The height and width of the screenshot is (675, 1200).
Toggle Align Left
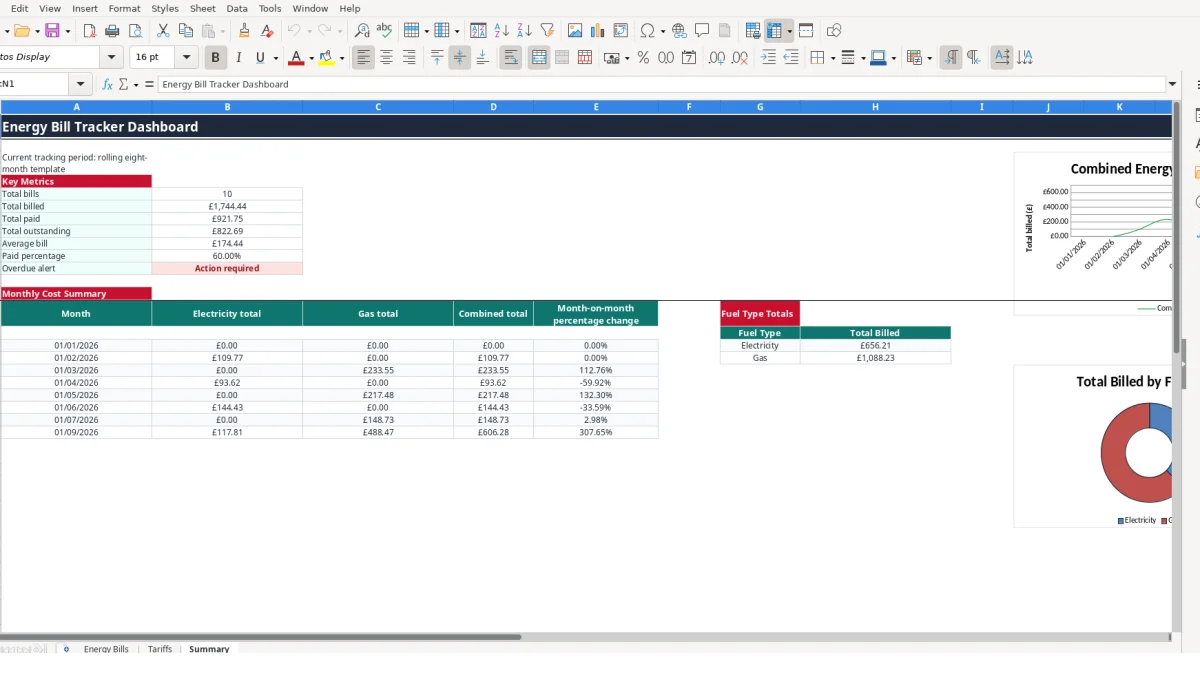tap(363, 58)
